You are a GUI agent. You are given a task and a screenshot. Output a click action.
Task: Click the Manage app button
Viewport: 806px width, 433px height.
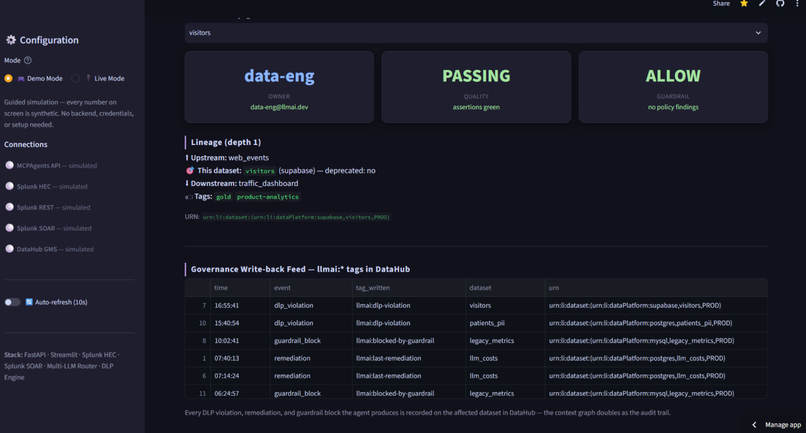point(783,425)
